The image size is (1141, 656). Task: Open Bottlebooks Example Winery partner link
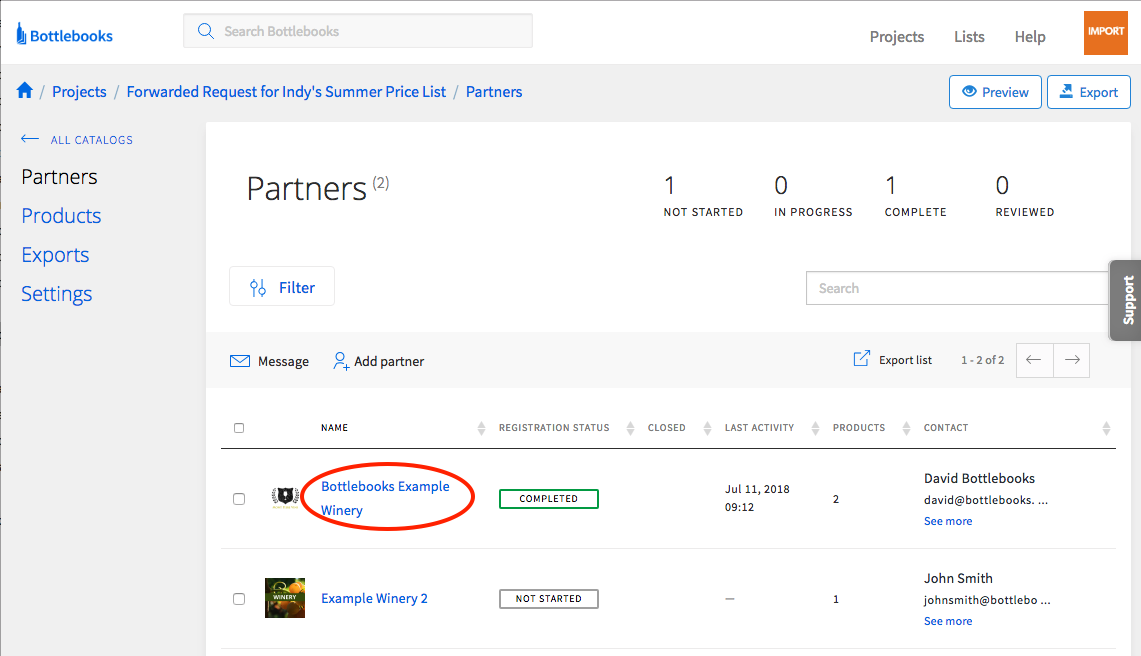[385, 498]
